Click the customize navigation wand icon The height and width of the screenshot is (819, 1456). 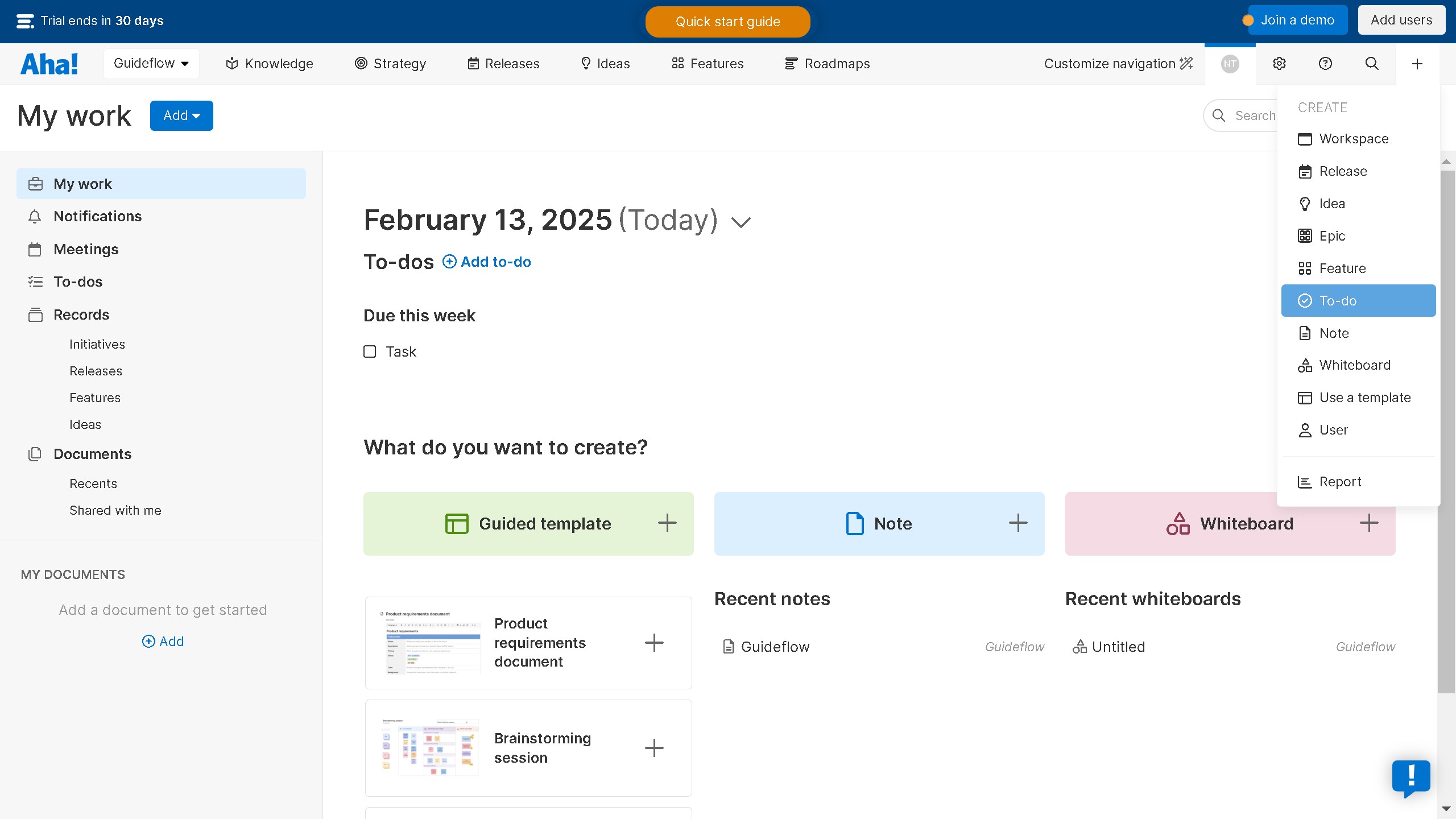click(x=1186, y=64)
